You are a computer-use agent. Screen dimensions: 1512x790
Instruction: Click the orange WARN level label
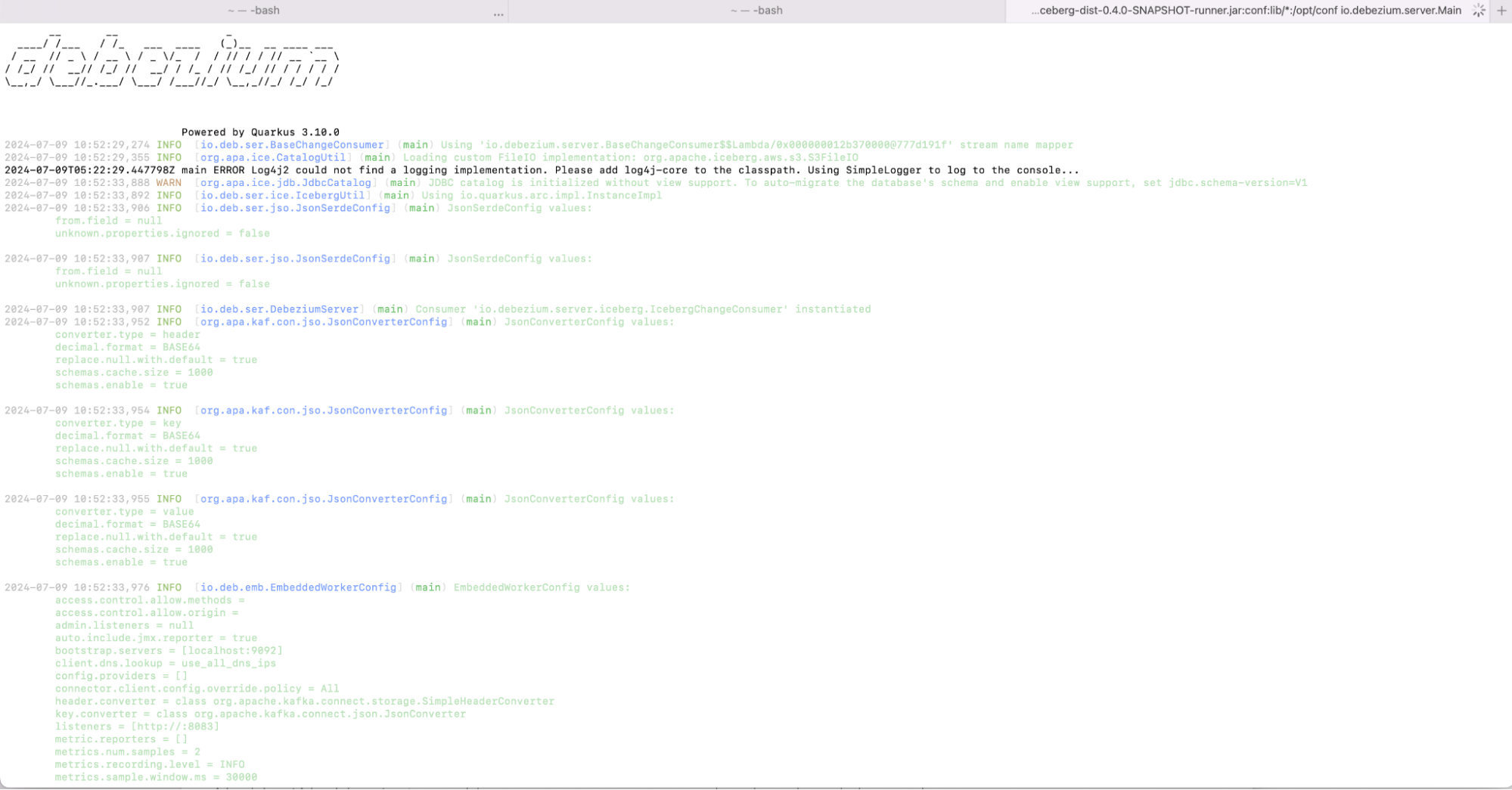click(169, 183)
